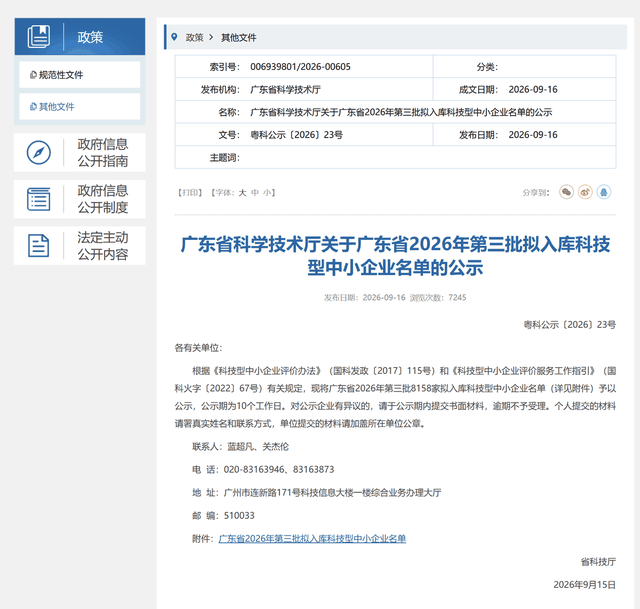Click the 成文日期 value 2026-09-16
Image resolution: width=640 pixels, height=609 pixels.
click(x=533, y=90)
